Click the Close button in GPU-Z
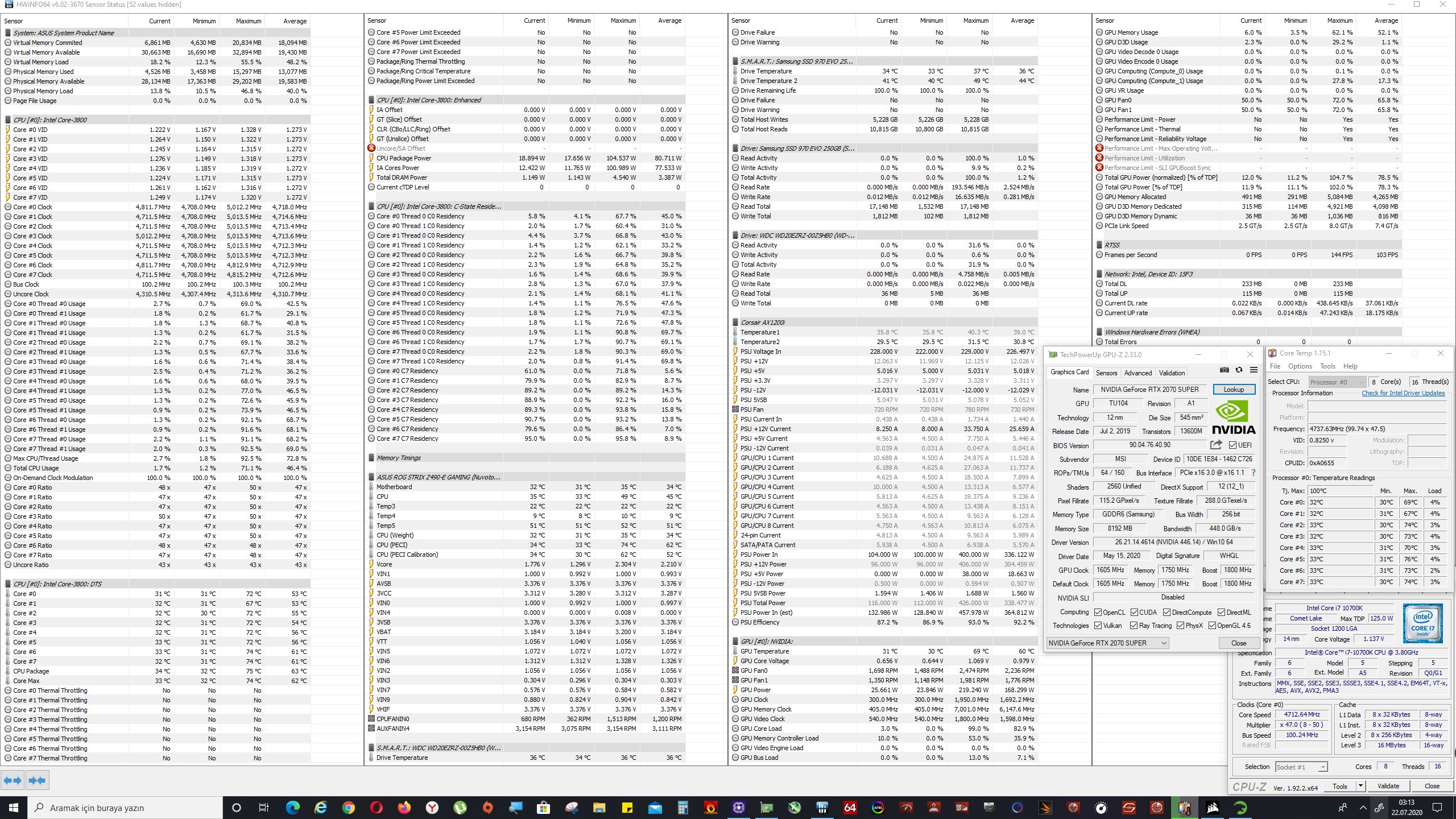Image resolution: width=1456 pixels, height=819 pixels. [1238, 643]
